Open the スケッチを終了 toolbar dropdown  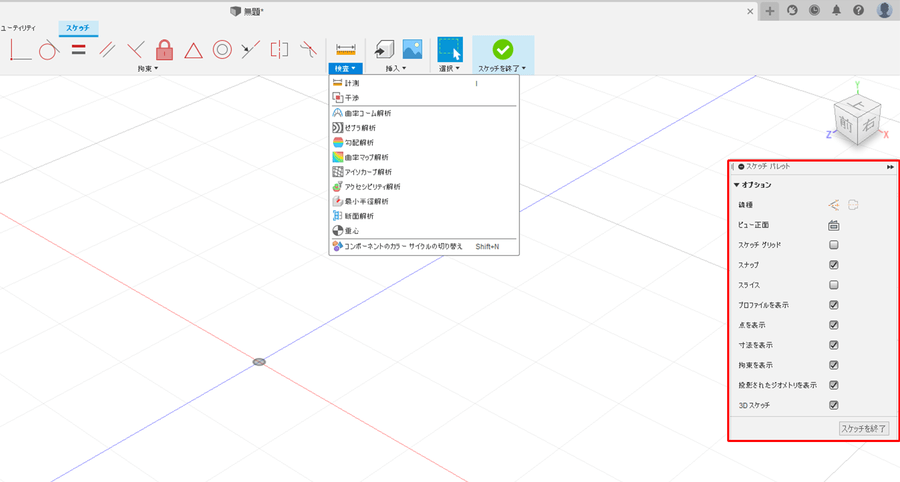pyautogui.click(x=502, y=69)
